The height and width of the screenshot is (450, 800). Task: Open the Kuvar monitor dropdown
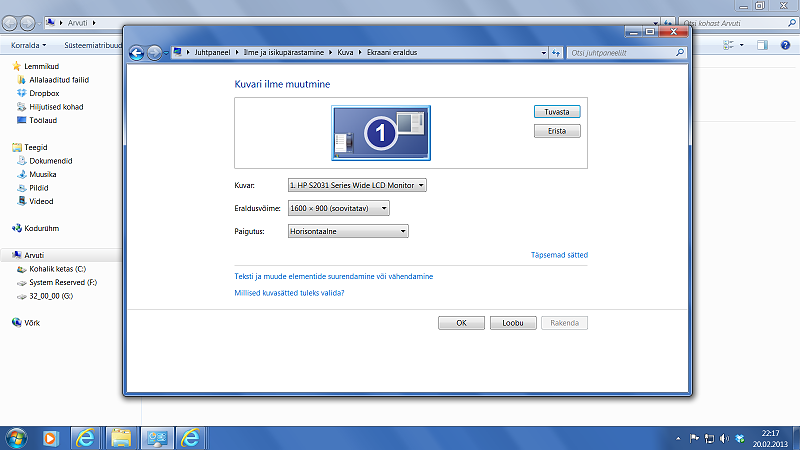click(357, 185)
